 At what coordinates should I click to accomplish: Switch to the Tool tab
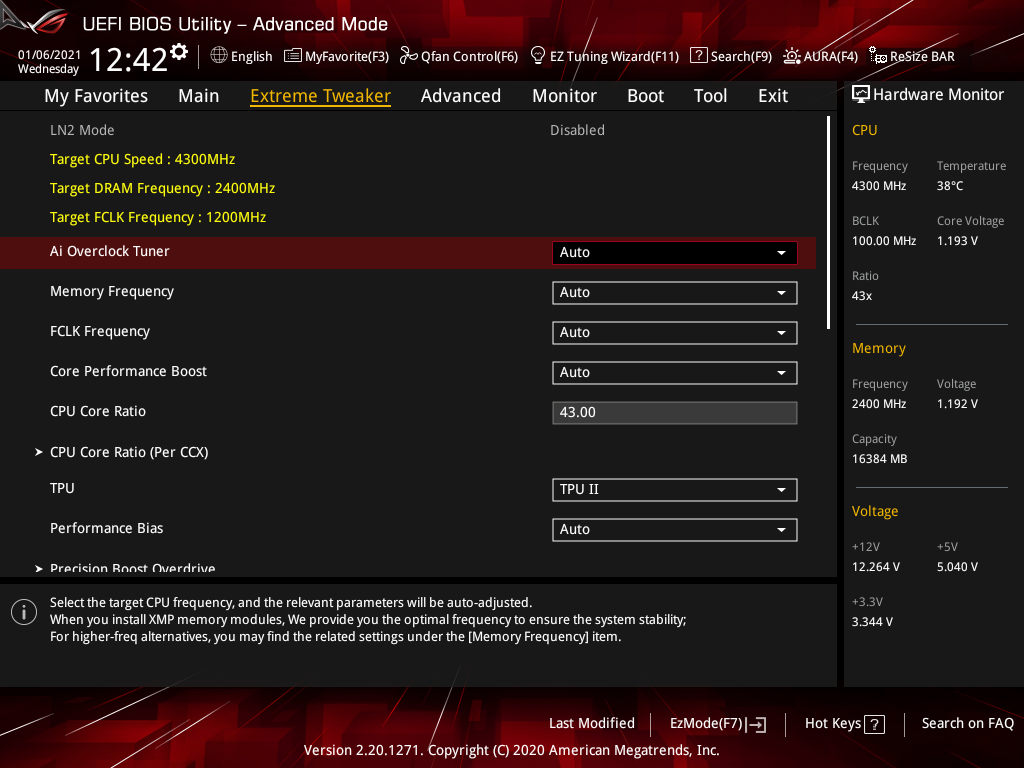tap(710, 96)
